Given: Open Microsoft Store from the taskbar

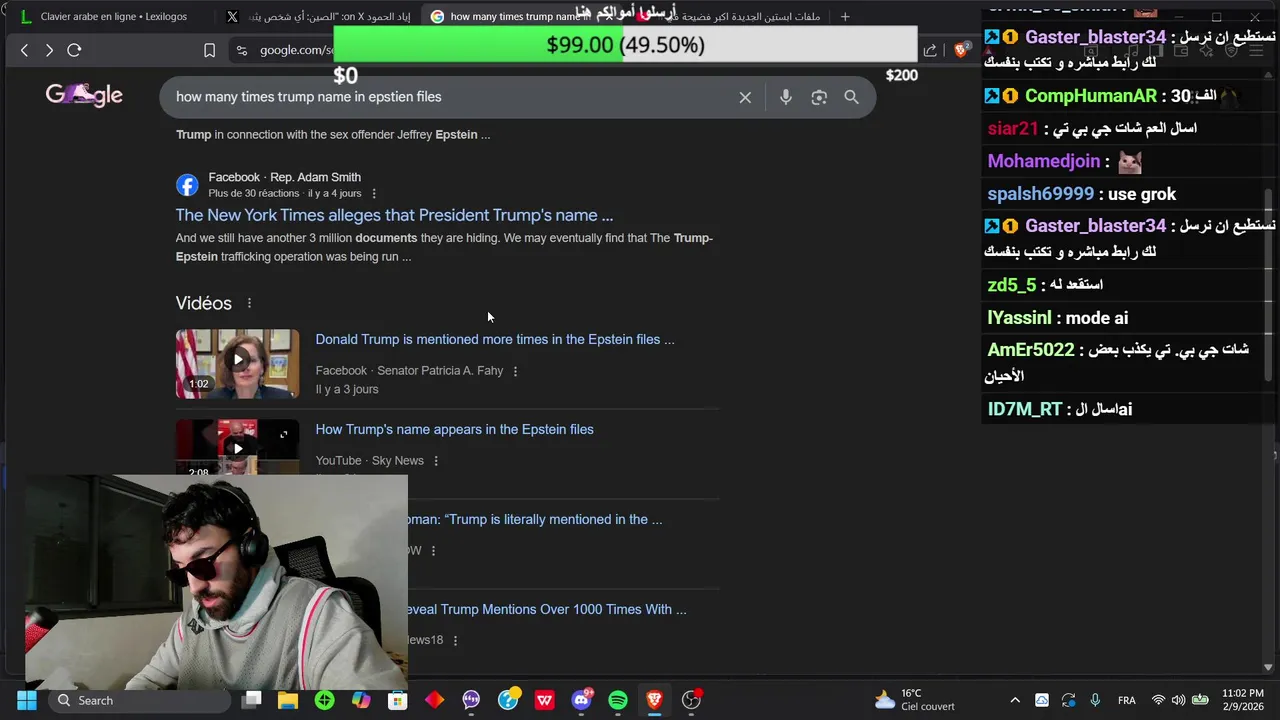Looking at the screenshot, I should click(398, 700).
